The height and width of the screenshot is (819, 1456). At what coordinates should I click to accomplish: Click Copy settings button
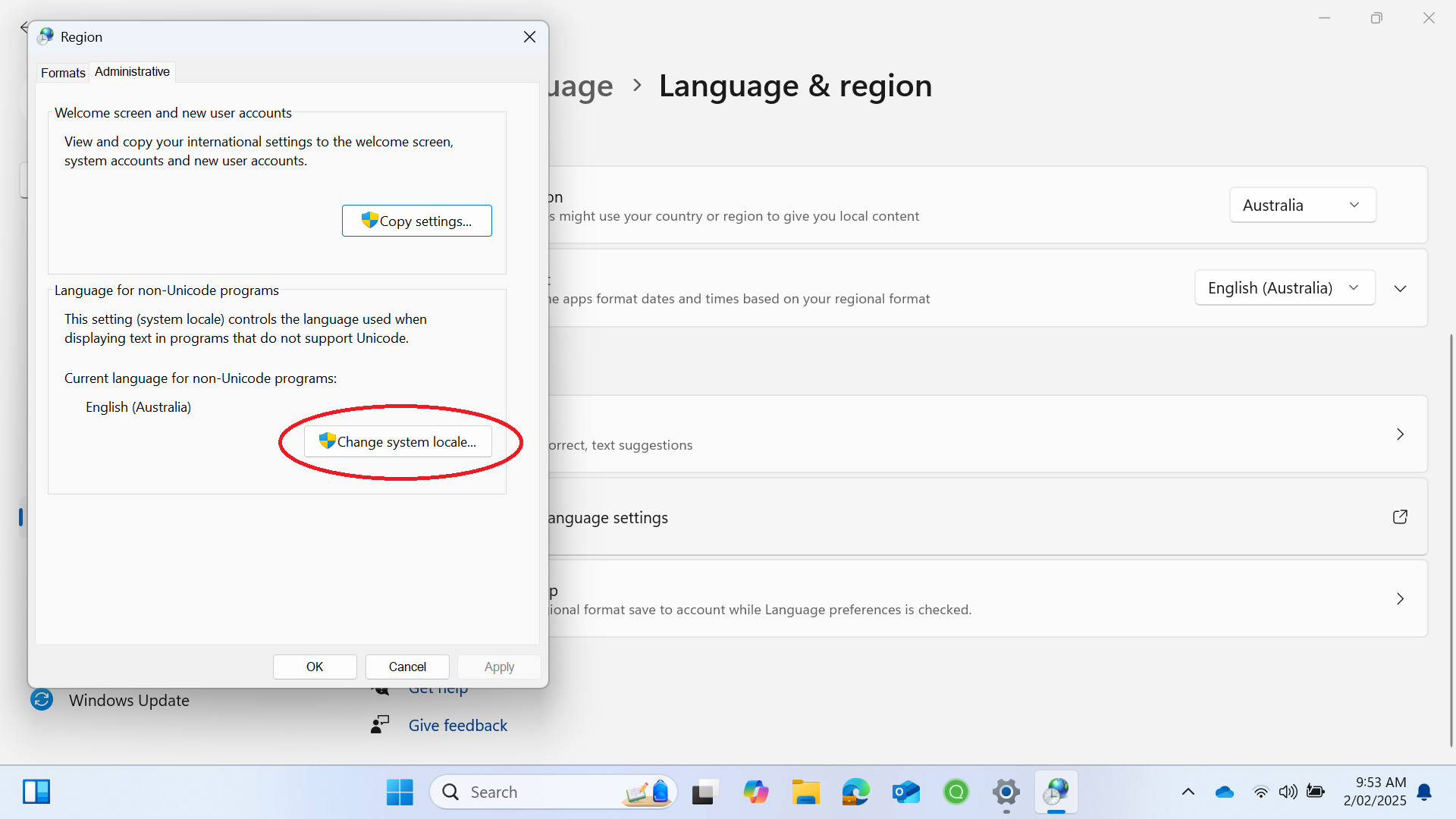click(x=416, y=221)
